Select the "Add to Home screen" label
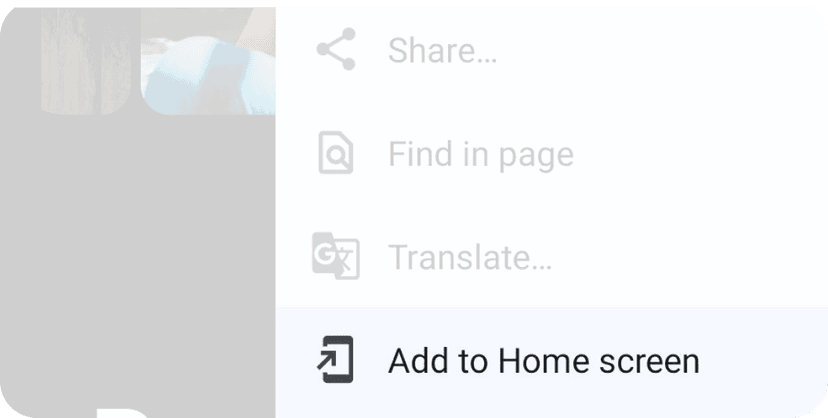This screenshot has height=418, width=828. pyautogui.click(x=543, y=361)
